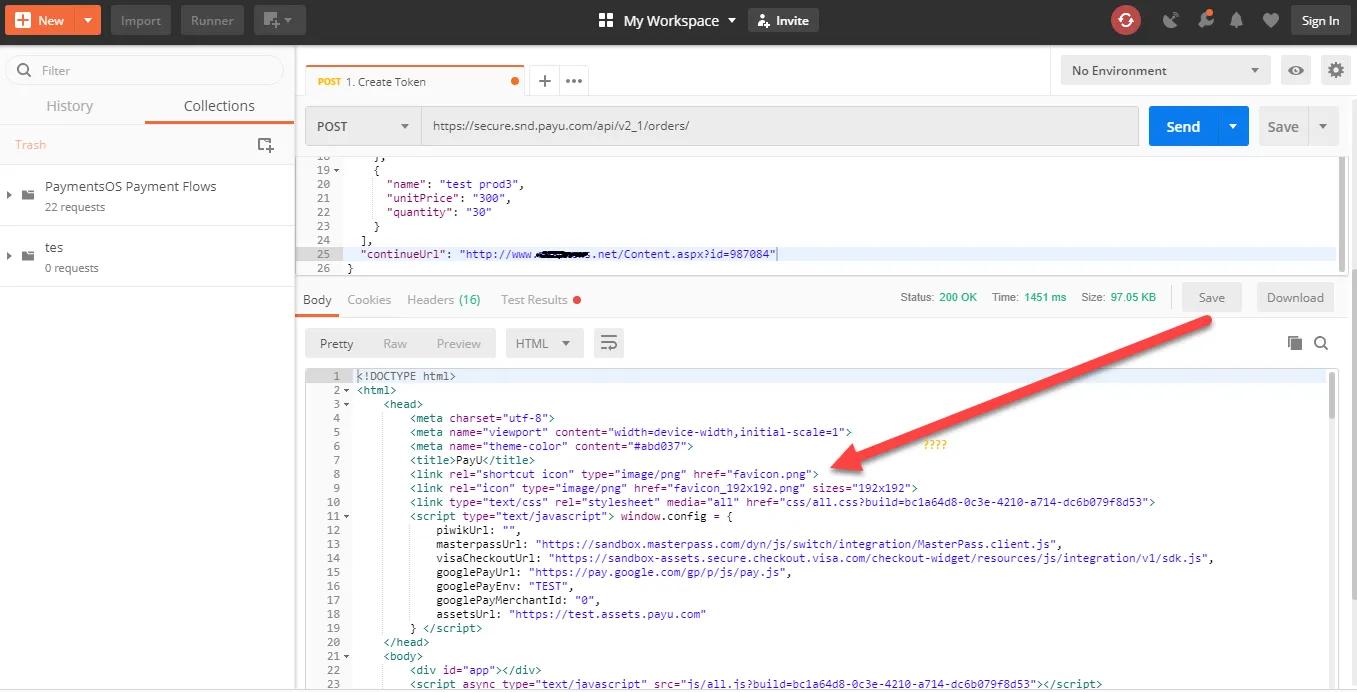Click the 200 OK status text
The height and width of the screenshot is (692, 1357).
click(958, 297)
